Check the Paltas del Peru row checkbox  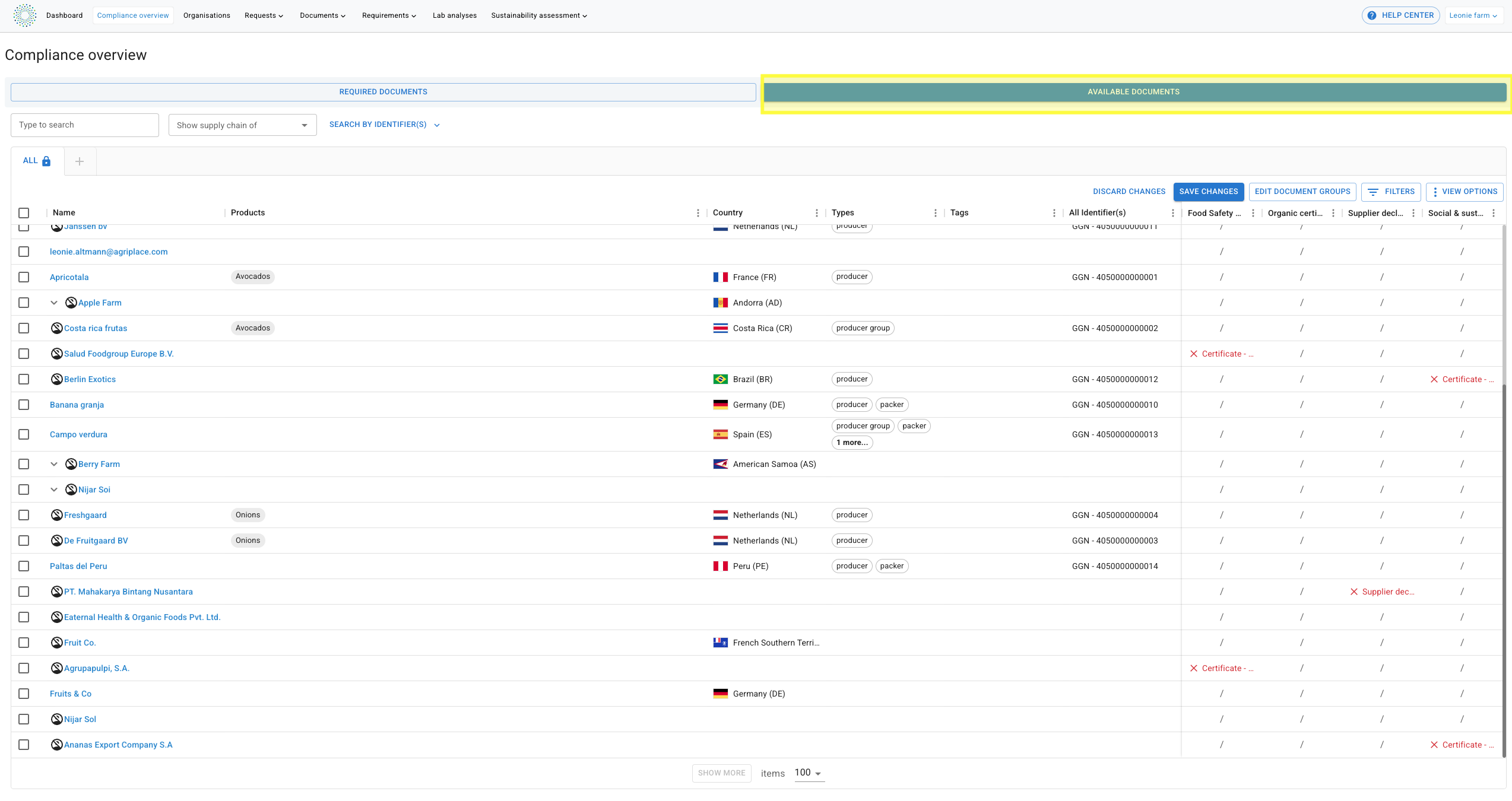point(24,566)
